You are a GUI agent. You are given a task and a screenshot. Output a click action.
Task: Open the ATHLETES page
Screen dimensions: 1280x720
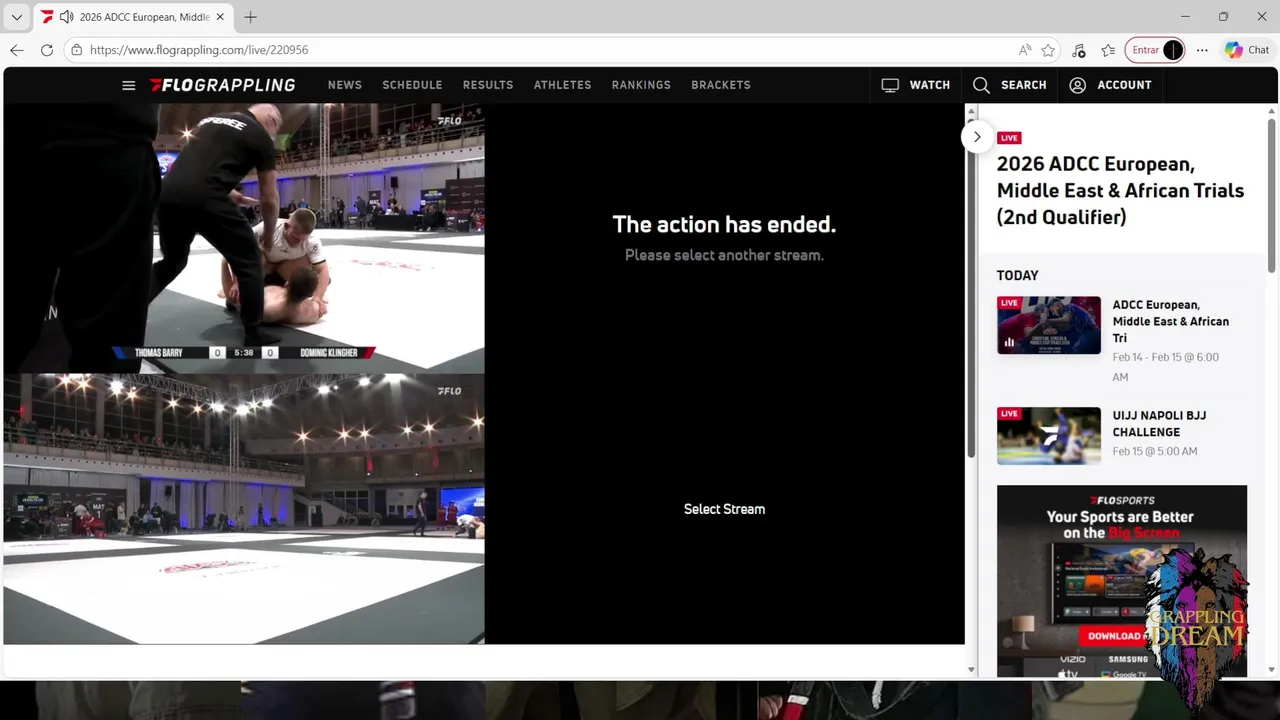[562, 85]
